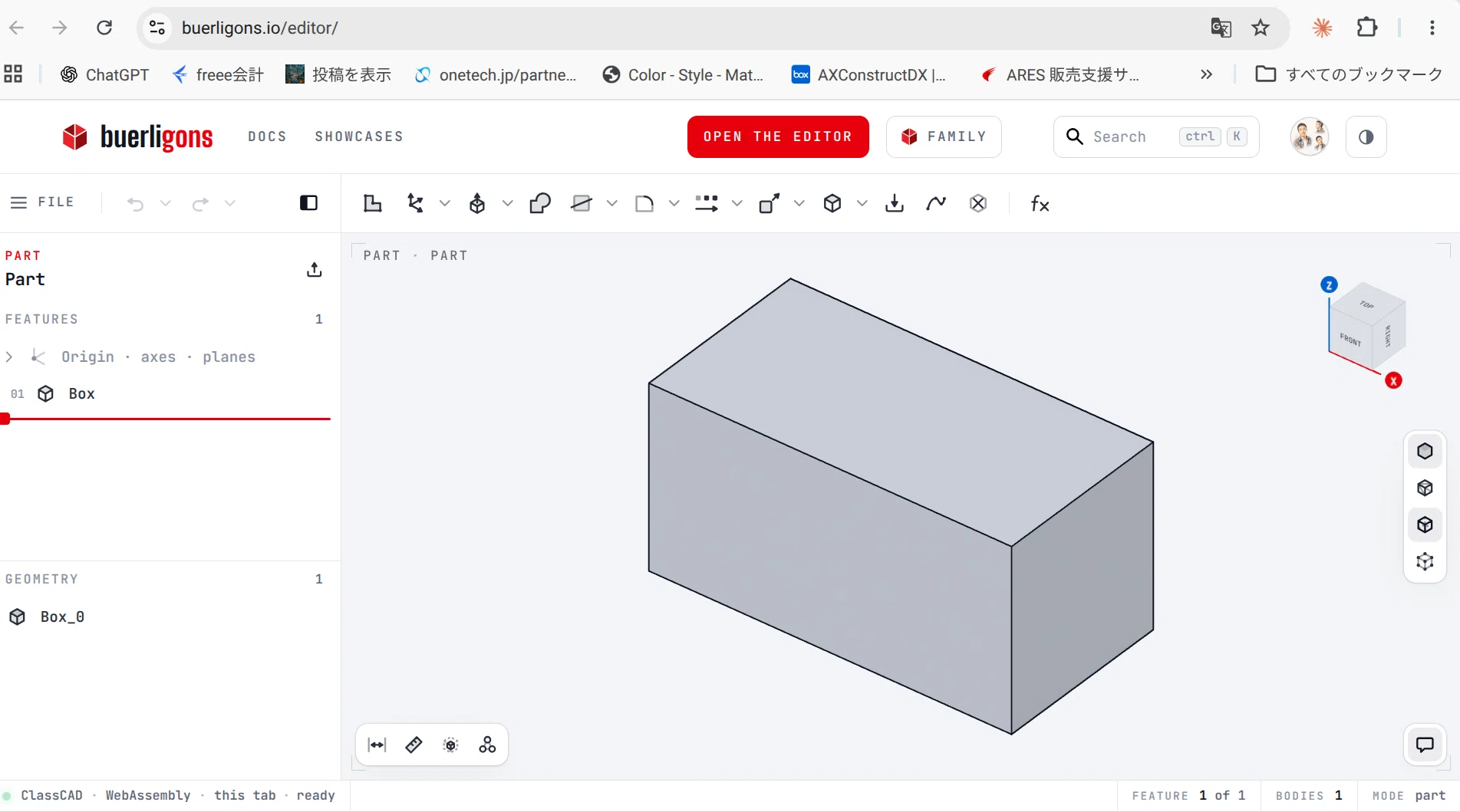Switch to hexagon outline display mode

tap(1425, 452)
